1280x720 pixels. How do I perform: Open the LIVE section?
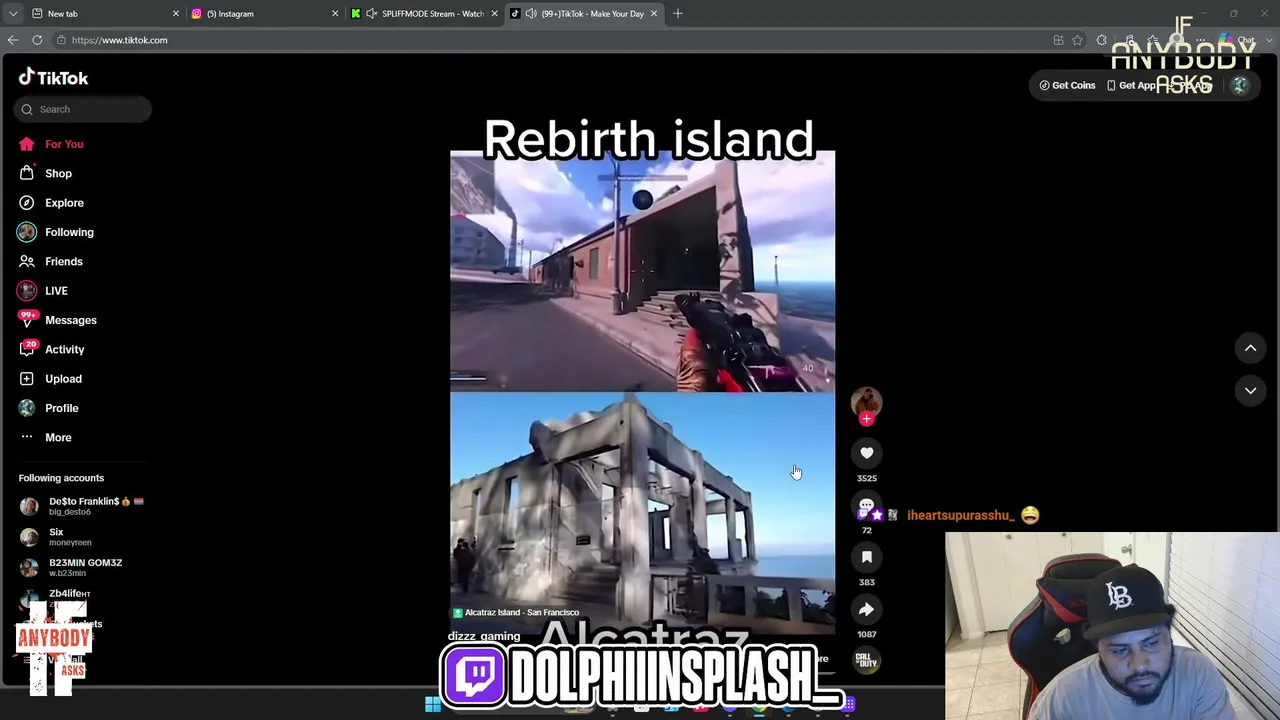pos(56,291)
